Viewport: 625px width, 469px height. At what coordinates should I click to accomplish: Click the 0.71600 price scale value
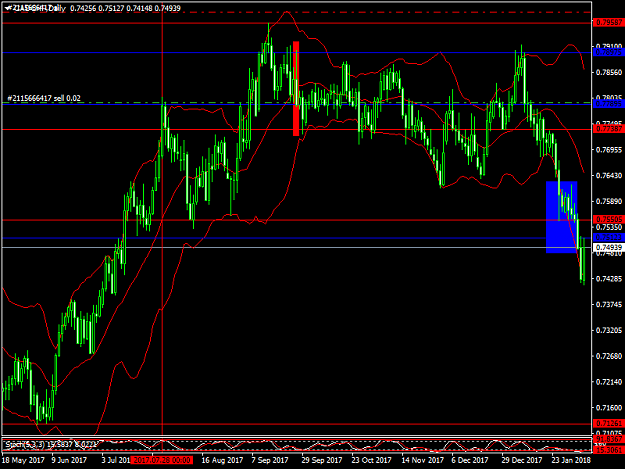click(609, 408)
